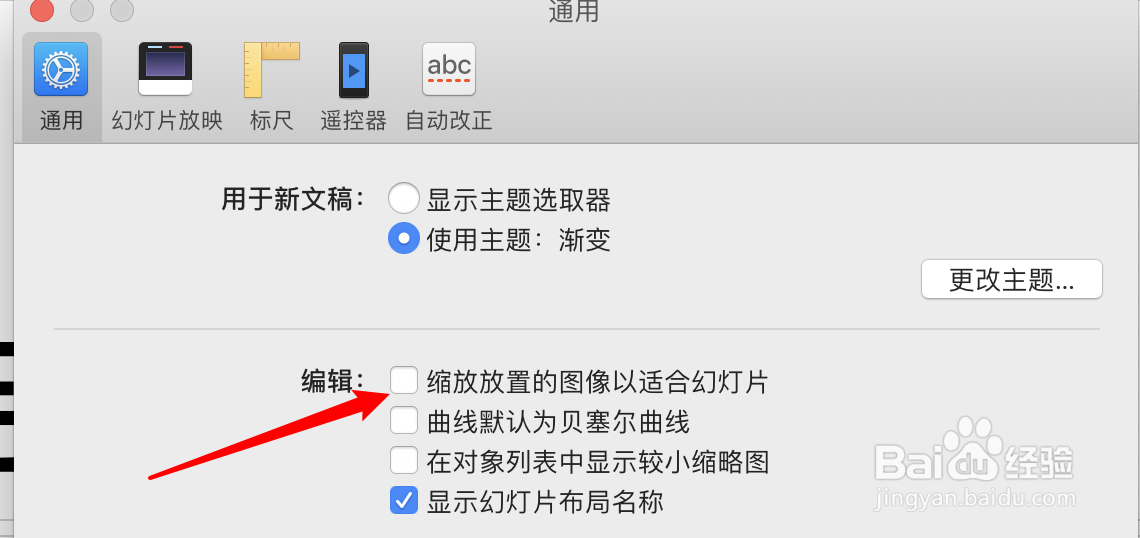Select the 标尺 yellow ruler icon
This screenshot has width=1140, height=538.
pyautogui.click(x=271, y=70)
